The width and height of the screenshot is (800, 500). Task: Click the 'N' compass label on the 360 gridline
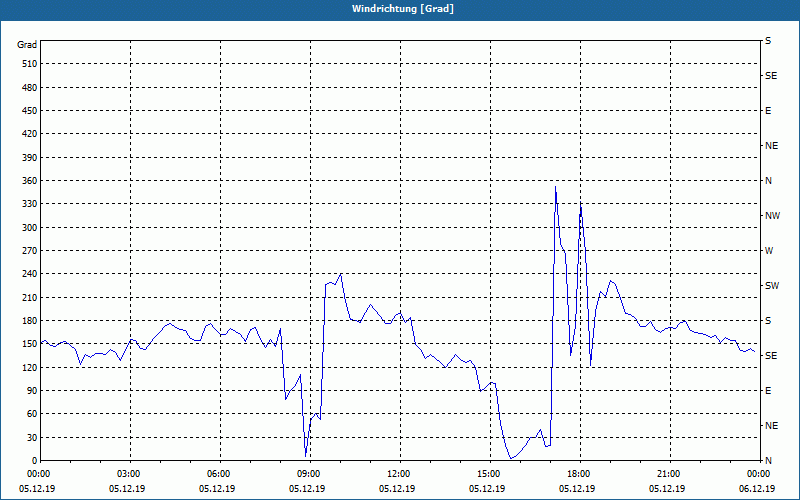768,181
